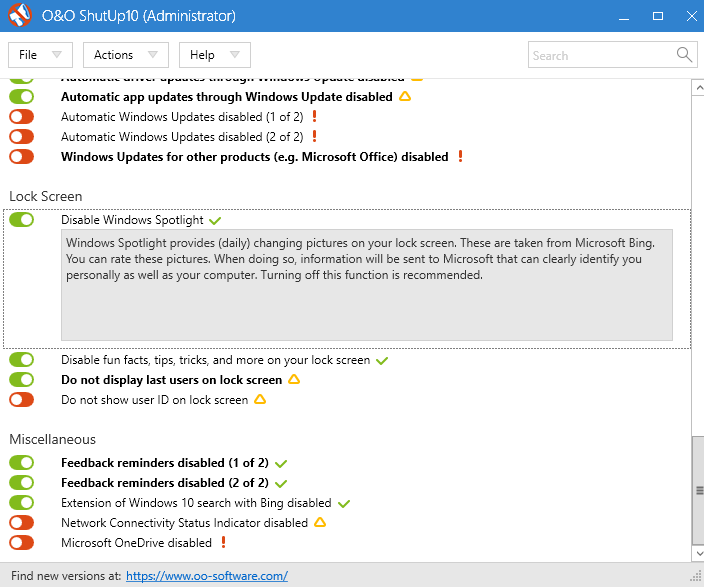704x587 pixels.
Task: Enable Automatic Windows Updates disabled (2 of 2) switch
Action: tap(22, 137)
